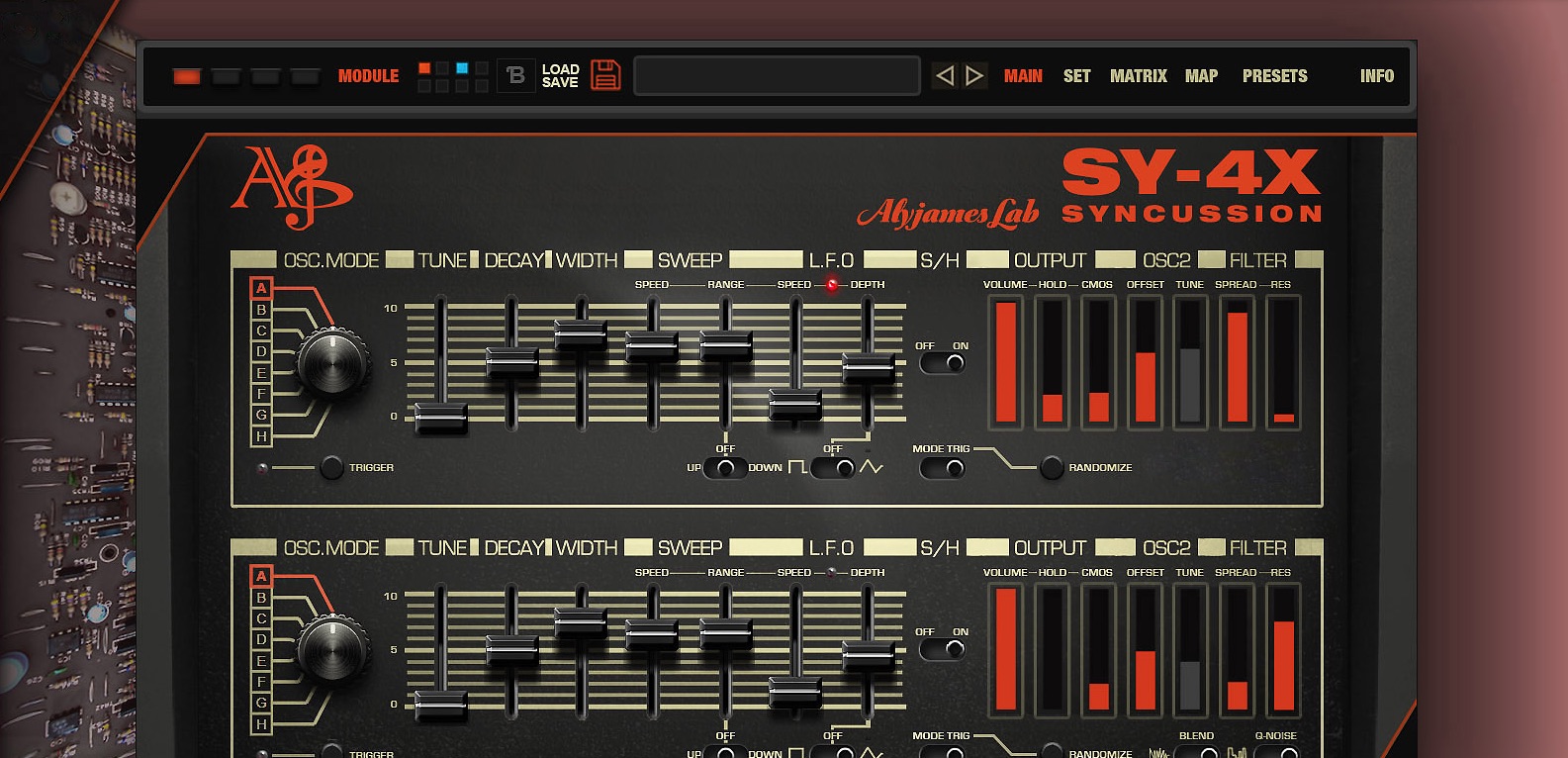This screenshot has width=1568, height=758.
Task: Switch to the SET tab
Action: [1076, 76]
